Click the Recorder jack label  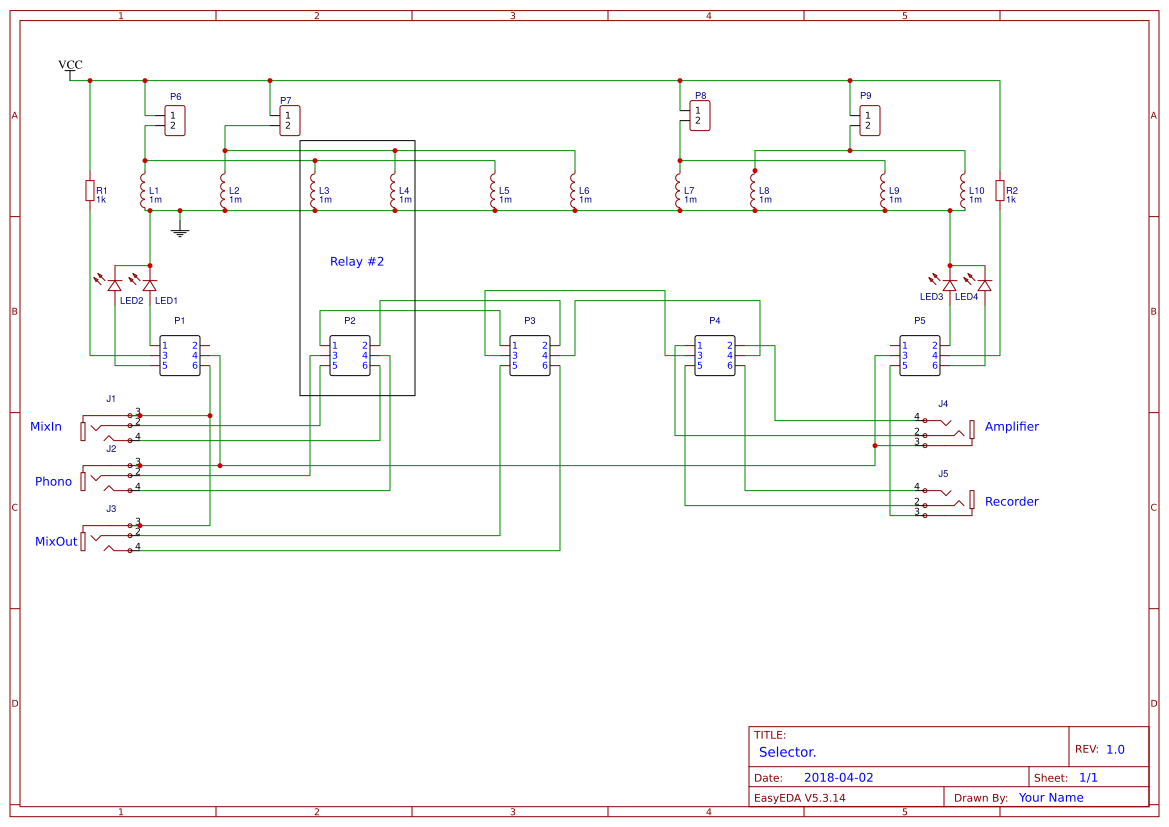(x=1012, y=502)
